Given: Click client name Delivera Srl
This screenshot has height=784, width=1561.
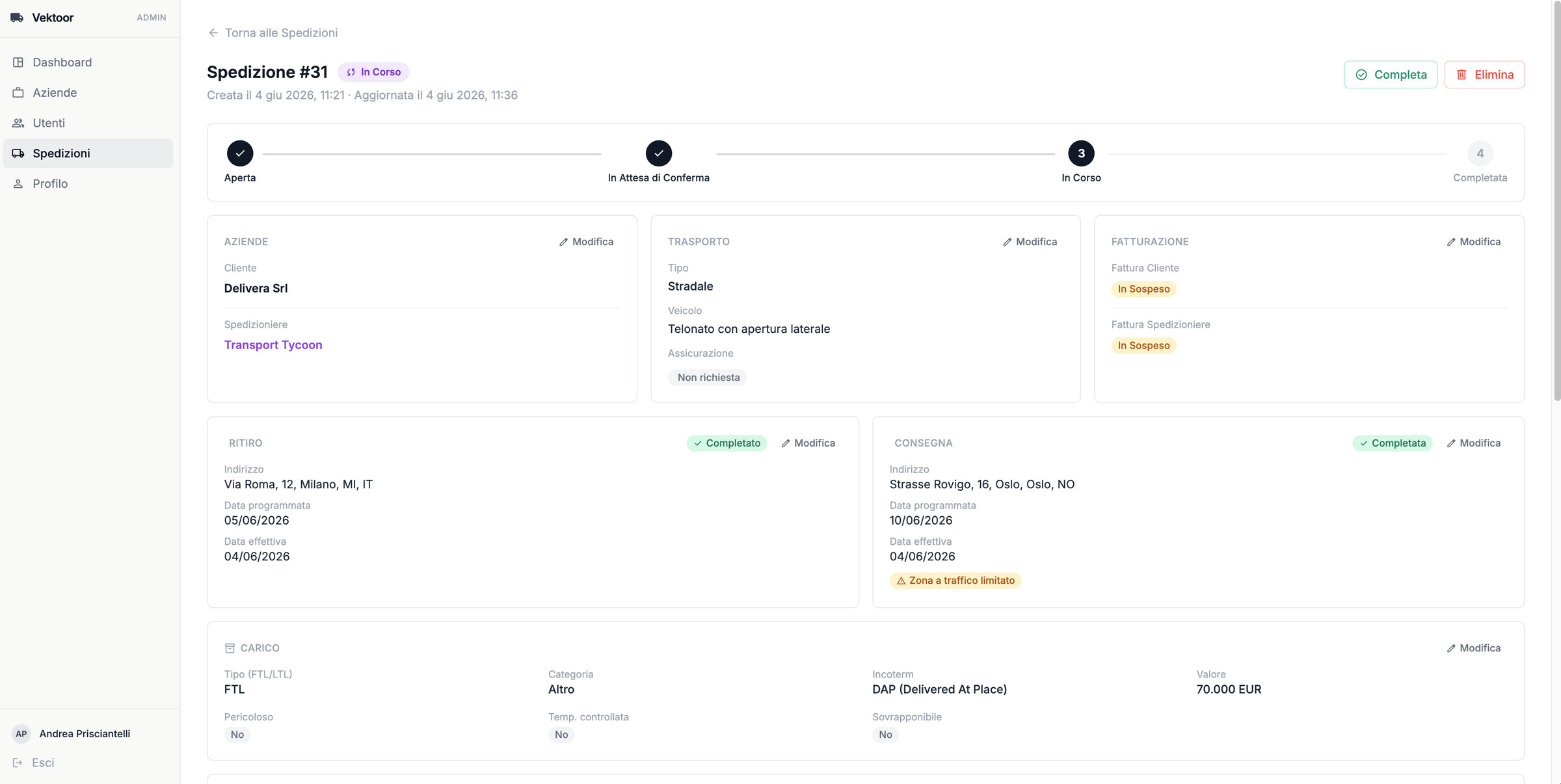Looking at the screenshot, I should pyautogui.click(x=256, y=288).
